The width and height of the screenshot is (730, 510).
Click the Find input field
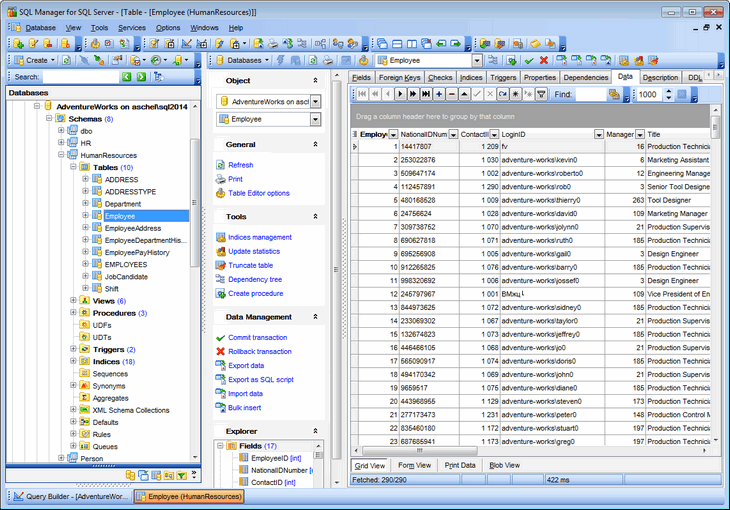coord(590,95)
